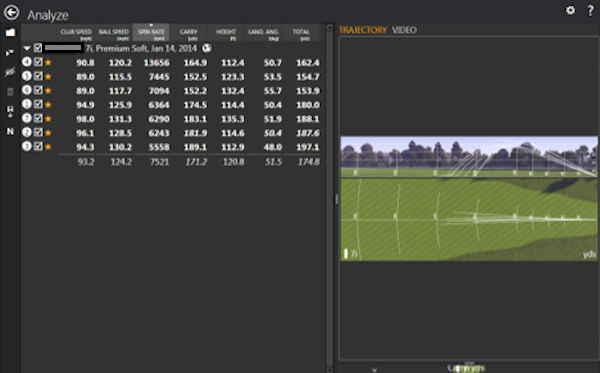Click the club speed value 98.0
The image size is (600, 373).
[85, 119]
